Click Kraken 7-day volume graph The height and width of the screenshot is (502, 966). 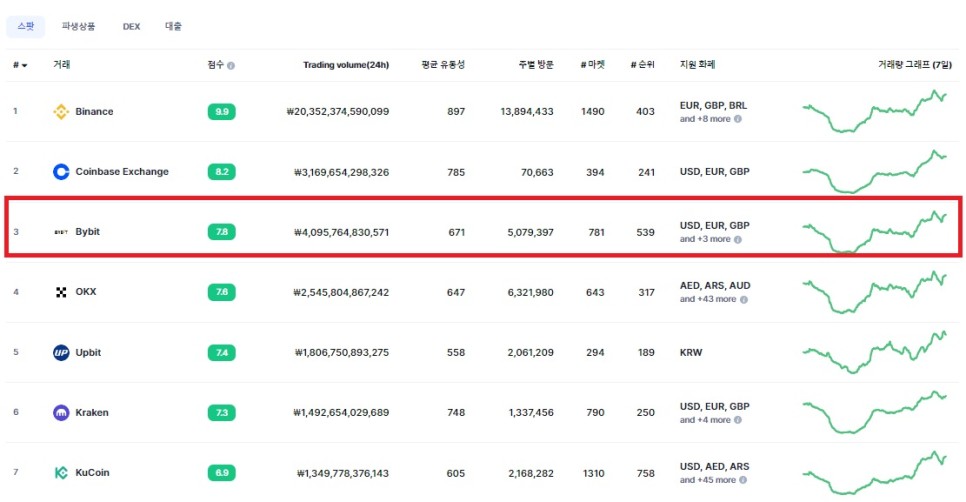[875, 413]
